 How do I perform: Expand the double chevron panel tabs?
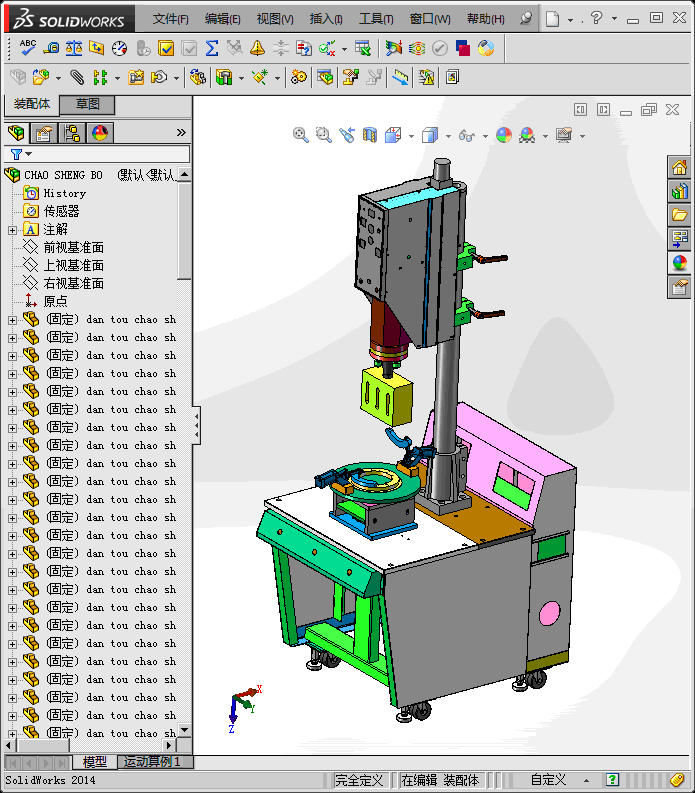[x=181, y=133]
